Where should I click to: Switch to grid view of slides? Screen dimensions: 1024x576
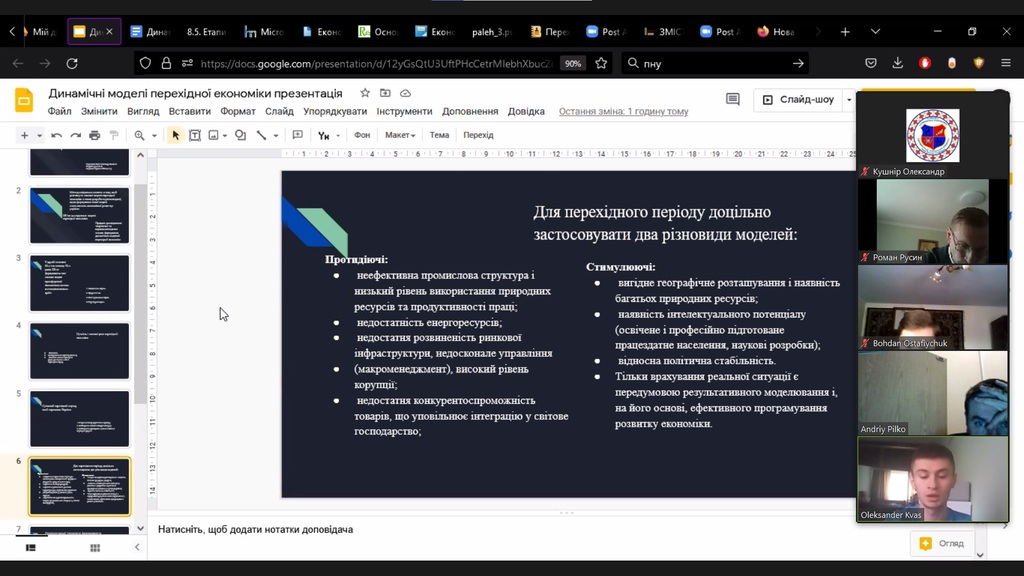coord(95,547)
